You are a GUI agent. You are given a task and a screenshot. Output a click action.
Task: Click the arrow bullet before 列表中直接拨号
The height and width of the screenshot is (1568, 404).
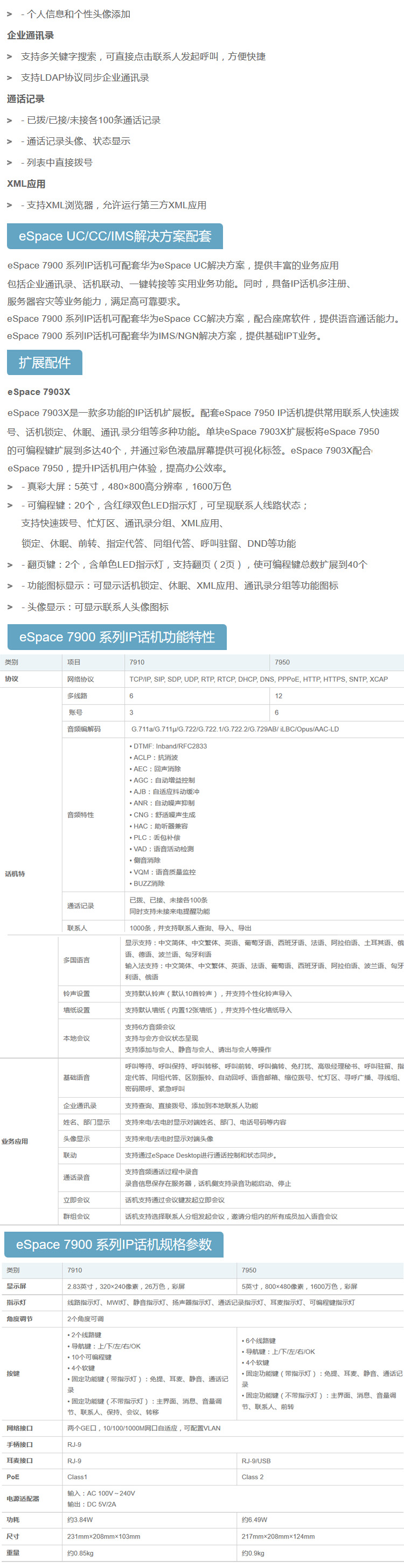click(9, 163)
